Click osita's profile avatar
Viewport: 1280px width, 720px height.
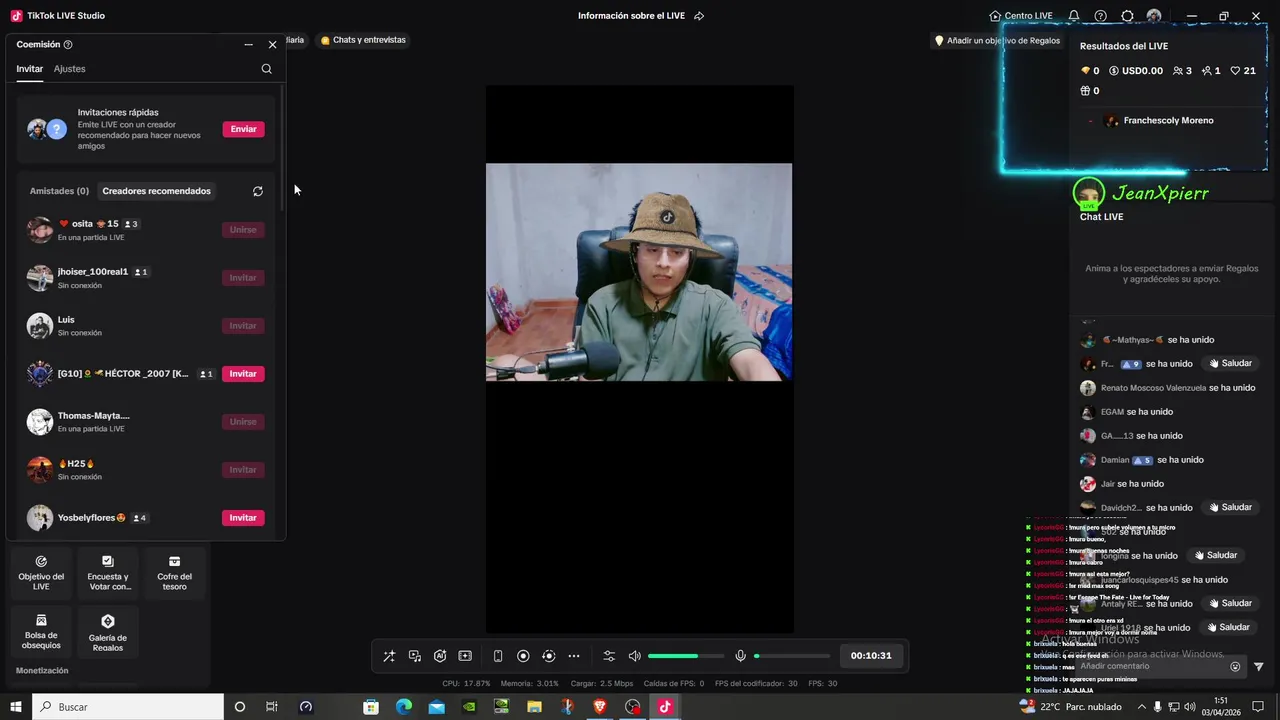click(x=40, y=230)
